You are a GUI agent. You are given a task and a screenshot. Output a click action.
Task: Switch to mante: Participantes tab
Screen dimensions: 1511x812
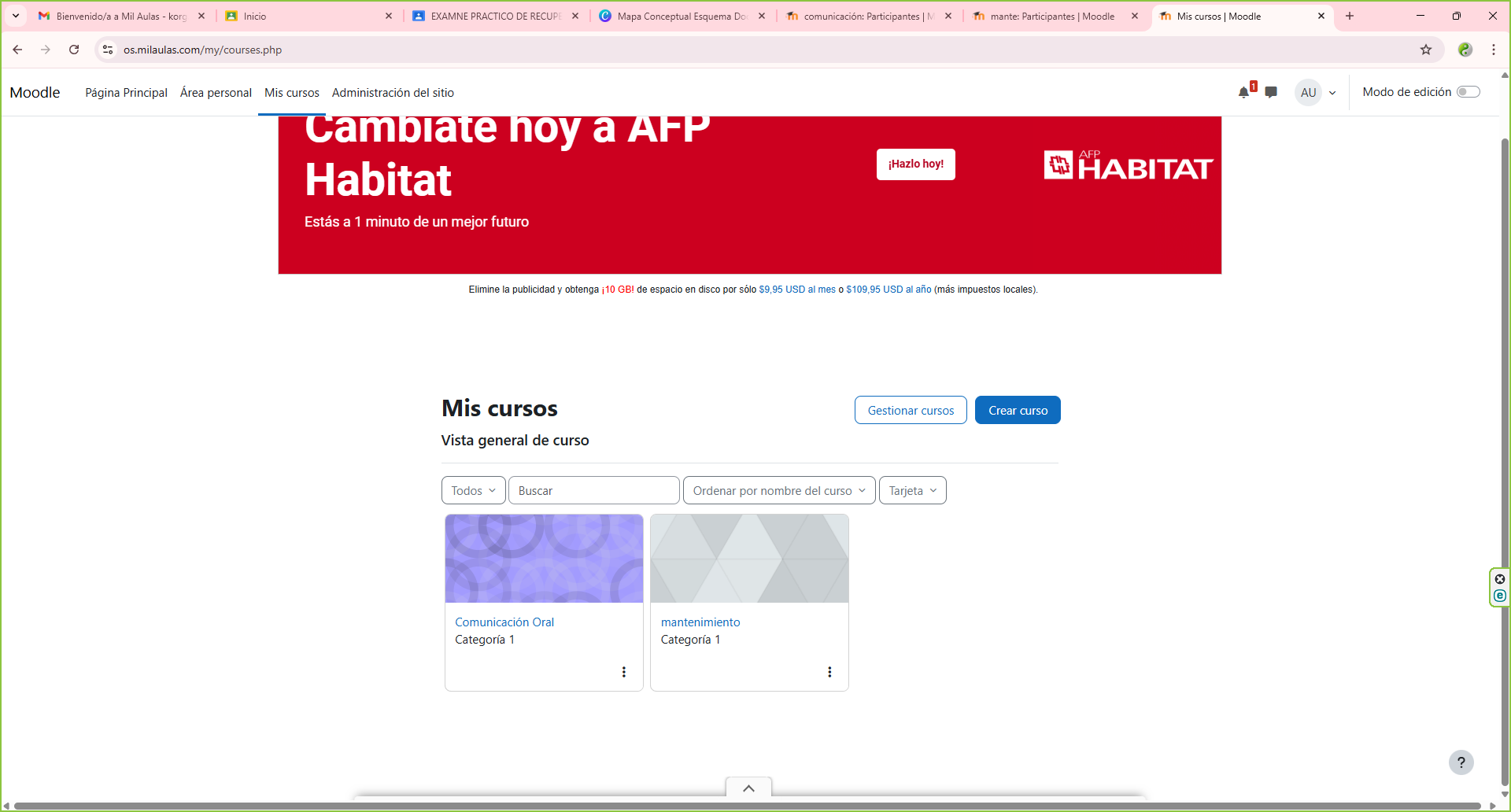[1054, 16]
